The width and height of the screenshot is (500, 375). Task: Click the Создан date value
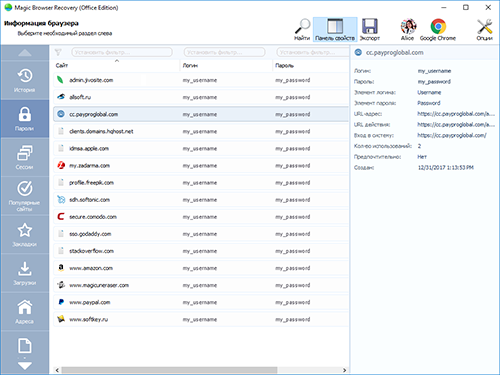point(445,167)
